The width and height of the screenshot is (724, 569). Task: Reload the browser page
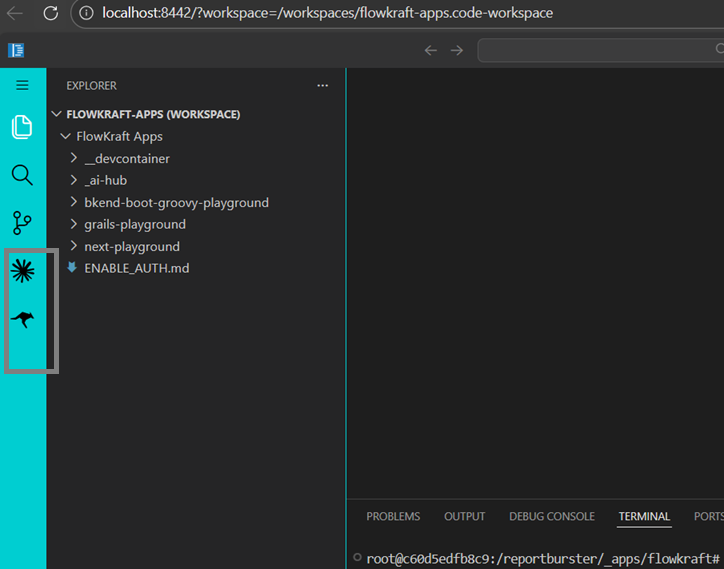[50, 13]
